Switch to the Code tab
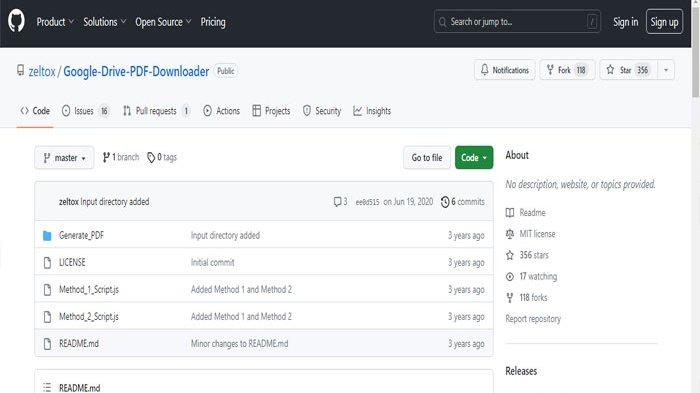The height and width of the screenshot is (393, 700). [x=35, y=111]
